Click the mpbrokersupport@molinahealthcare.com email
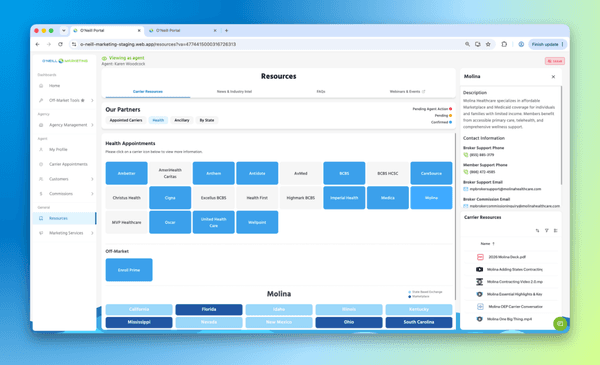Screen dimensions: 600x365 point(505,189)
